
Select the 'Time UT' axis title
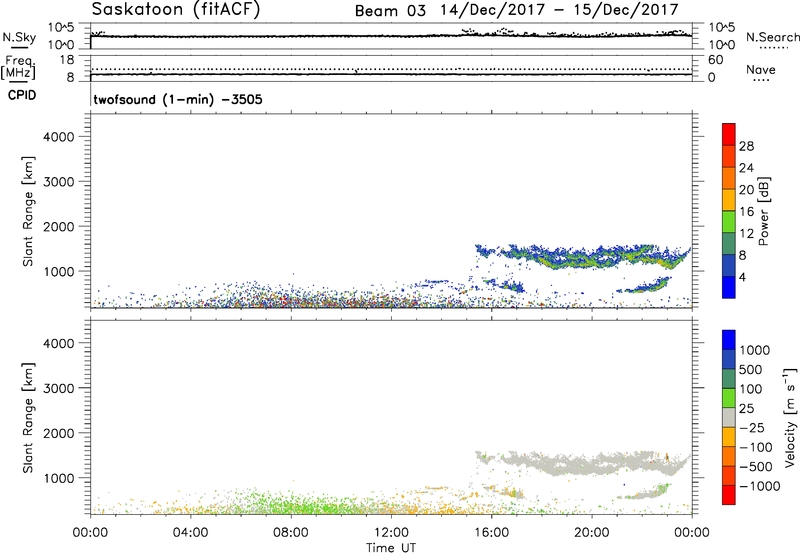point(391,548)
